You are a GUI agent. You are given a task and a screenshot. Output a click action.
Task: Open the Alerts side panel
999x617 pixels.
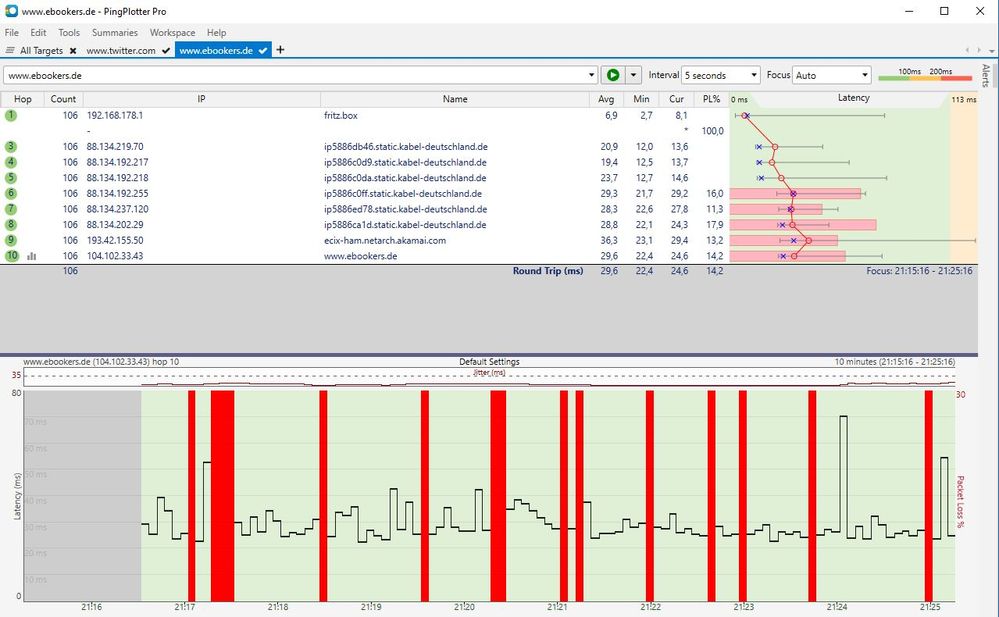tap(986, 76)
